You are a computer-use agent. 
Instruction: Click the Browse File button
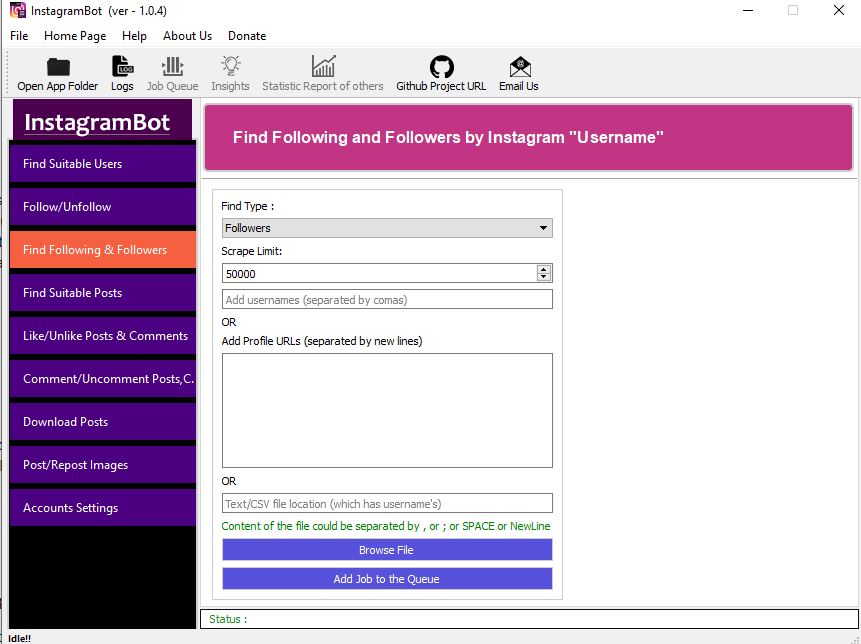(x=387, y=550)
